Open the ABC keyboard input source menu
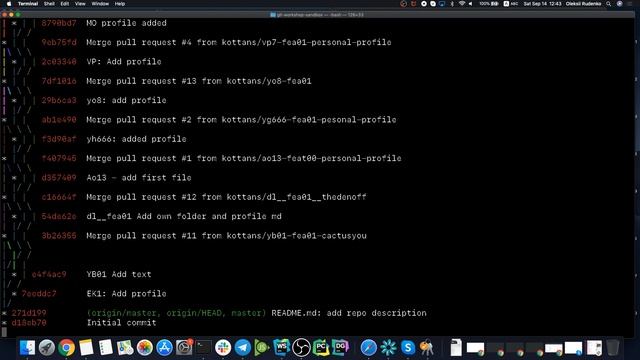640x360 pixels. point(511,4)
